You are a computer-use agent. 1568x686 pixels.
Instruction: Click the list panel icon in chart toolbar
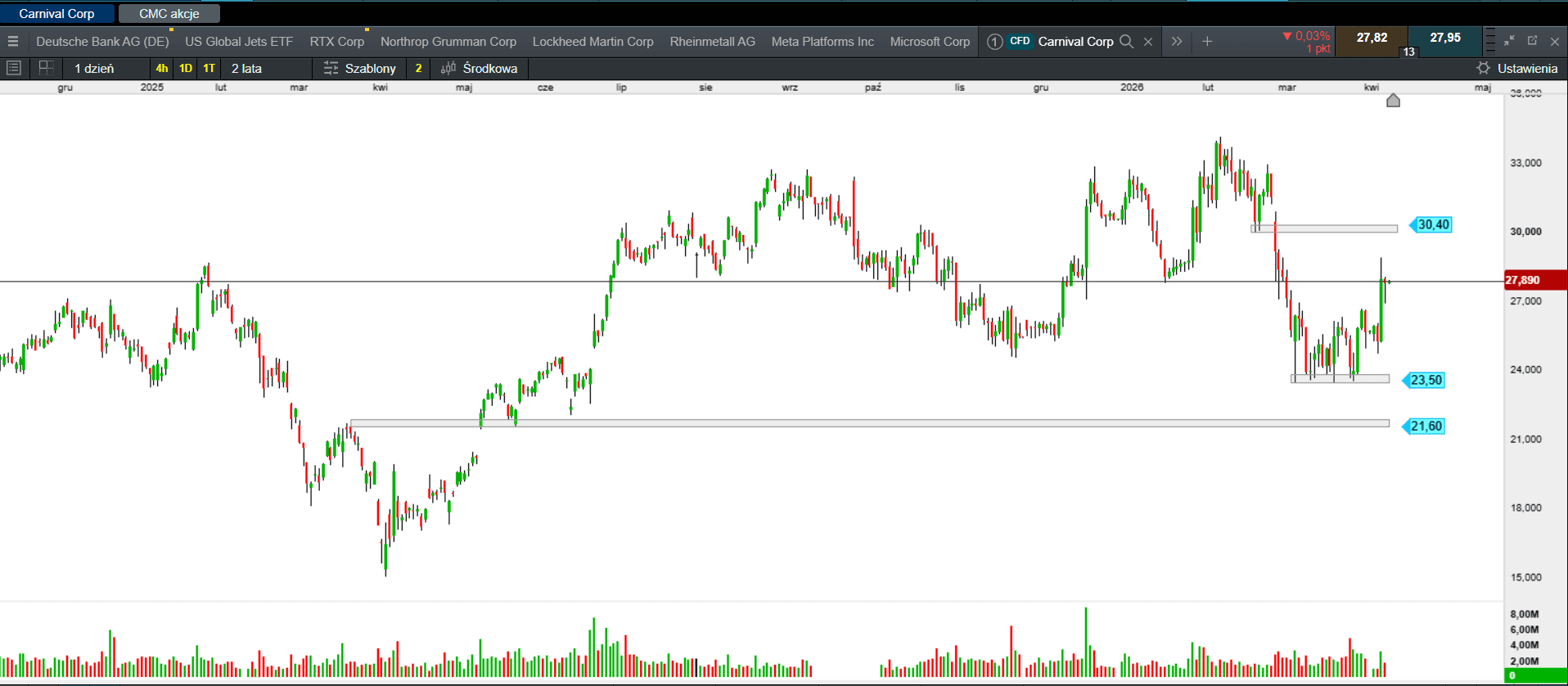[14, 68]
